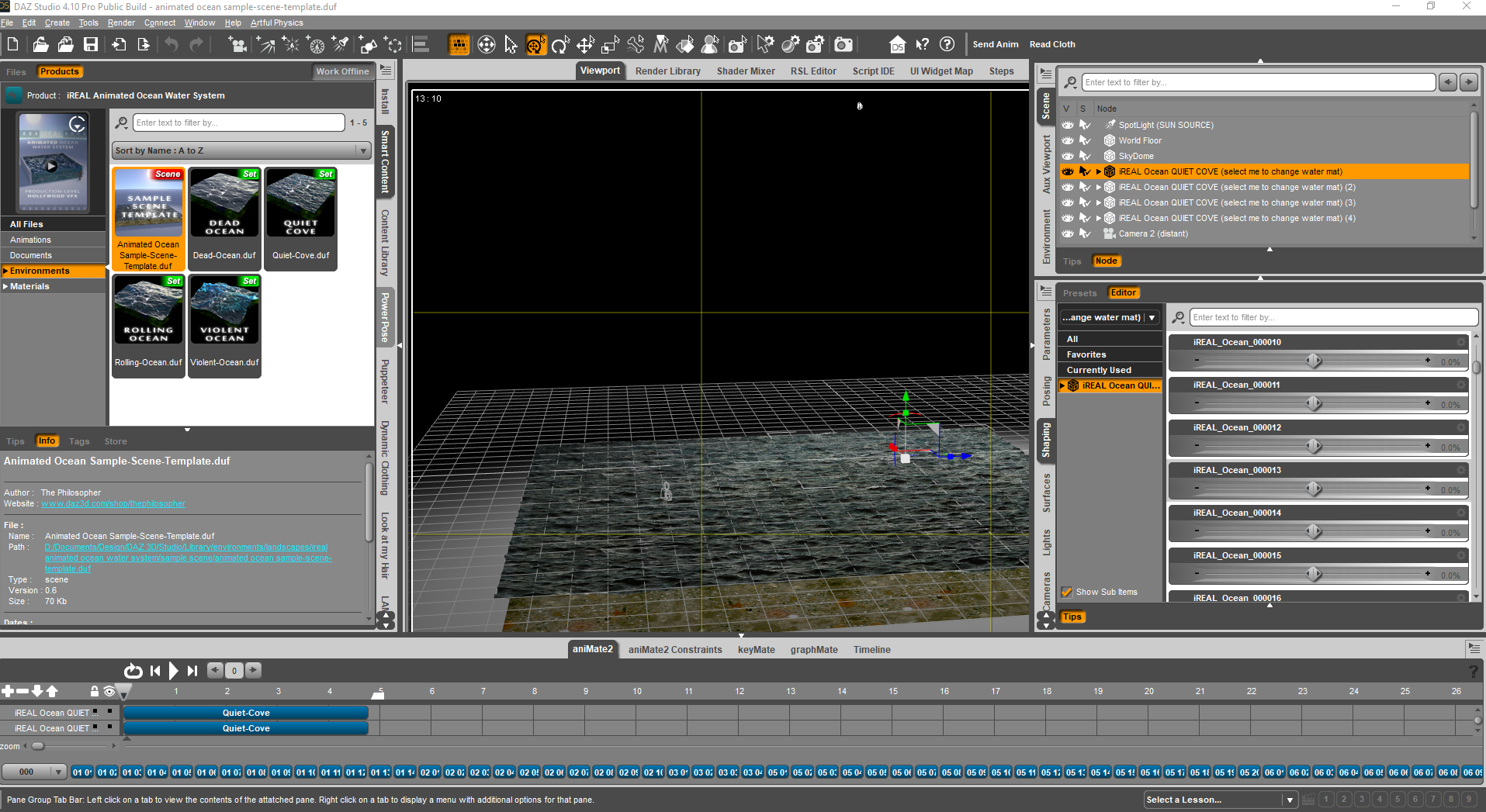Adjust the iREAL_Ocean_000013 morph slider
Screen dimensions: 1486x812
(x=1313, y=489)
